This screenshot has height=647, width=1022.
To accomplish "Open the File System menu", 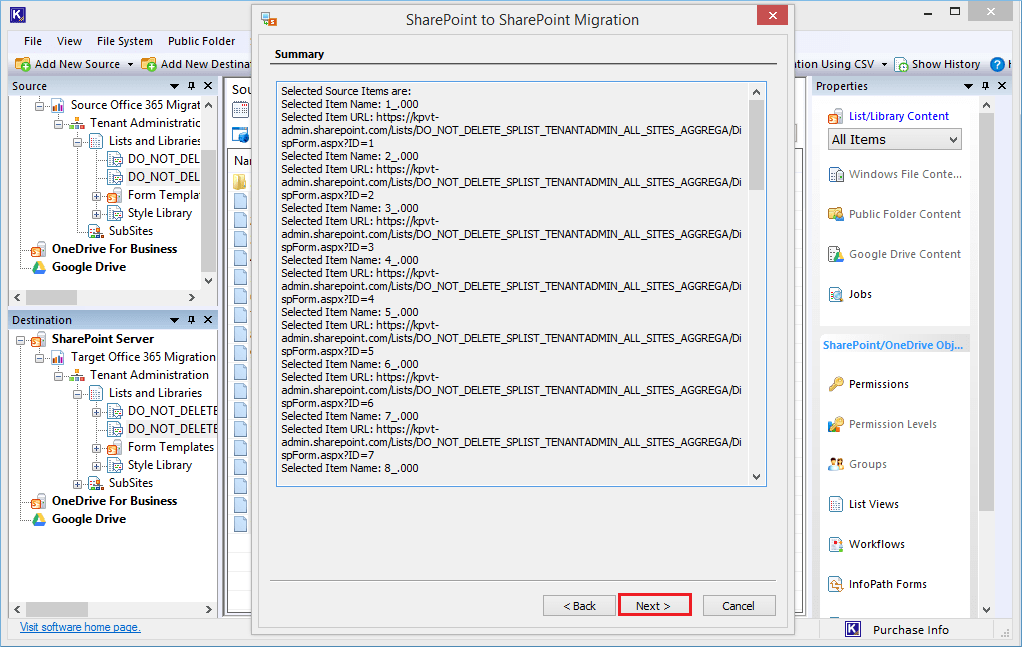I will (x=124, y=41).
